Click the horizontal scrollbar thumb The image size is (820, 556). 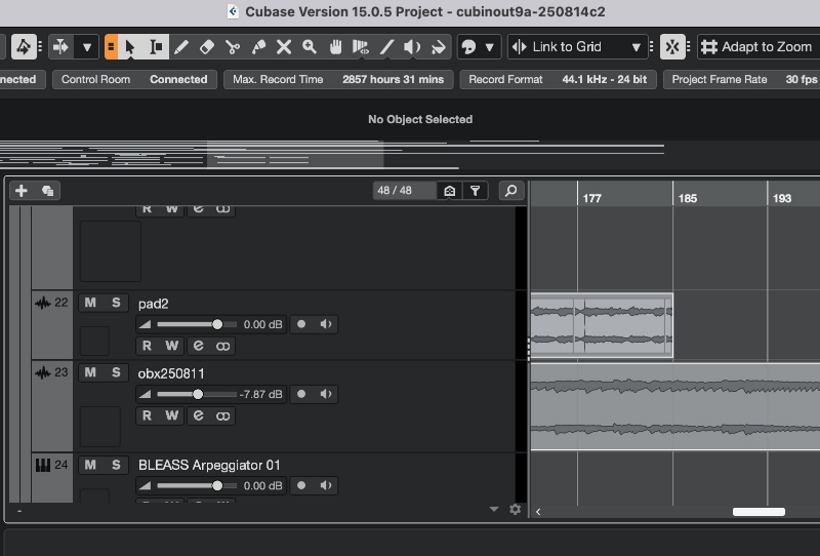(x=759, y=512)
